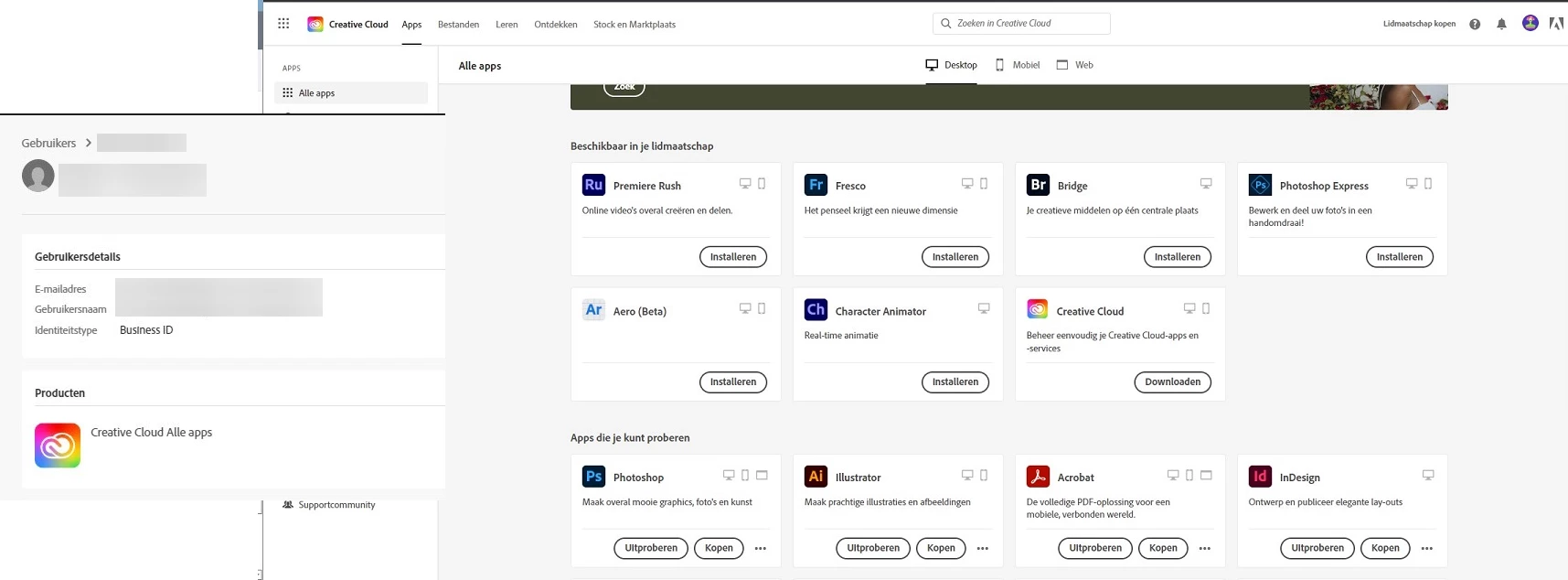Screen dimensions: 1568x580
Task: Buy Photoshop with Kopen
Action: click(x=719, y=549)
